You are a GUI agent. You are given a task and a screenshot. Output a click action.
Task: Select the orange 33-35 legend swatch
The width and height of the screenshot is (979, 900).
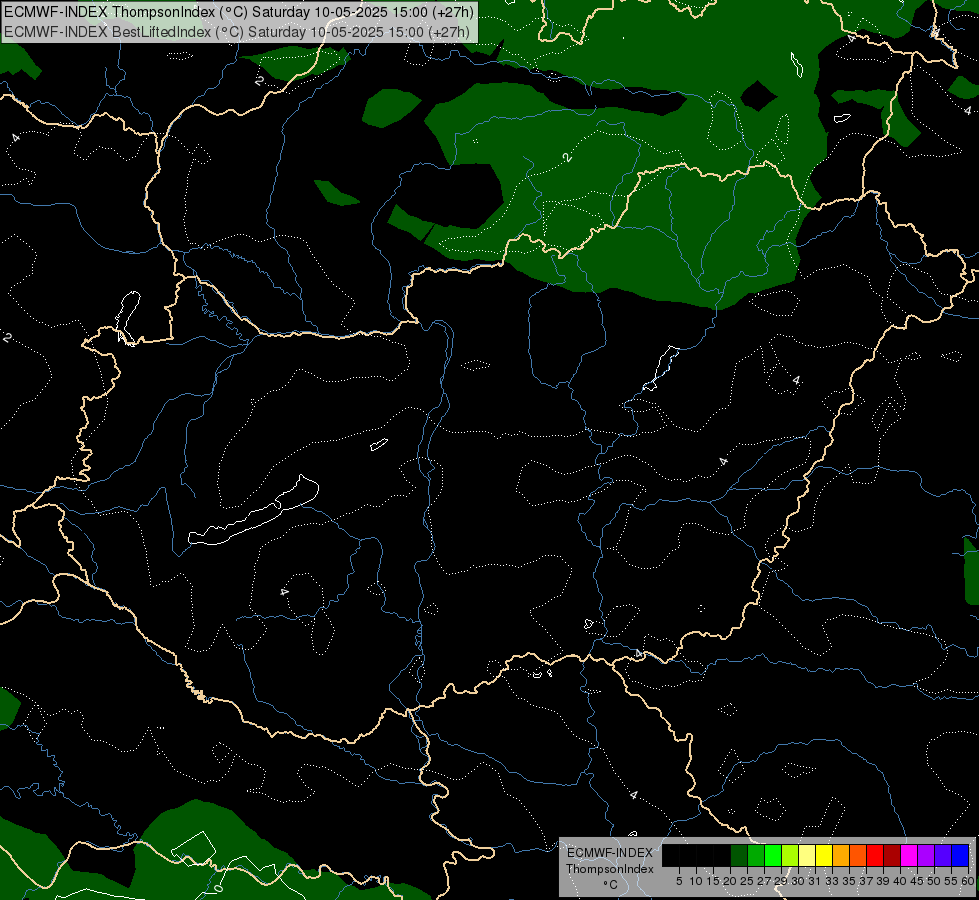(x=841, y=855)
